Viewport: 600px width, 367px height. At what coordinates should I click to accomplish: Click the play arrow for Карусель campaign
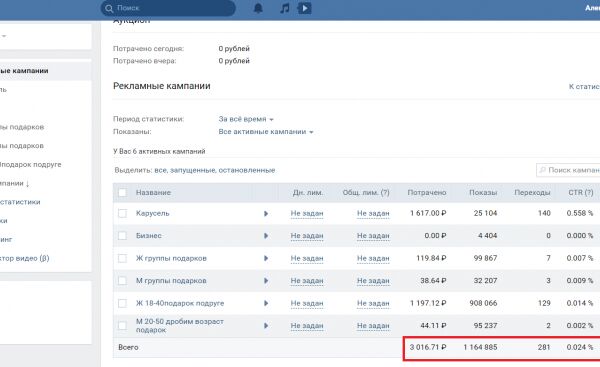coord(266,214)
